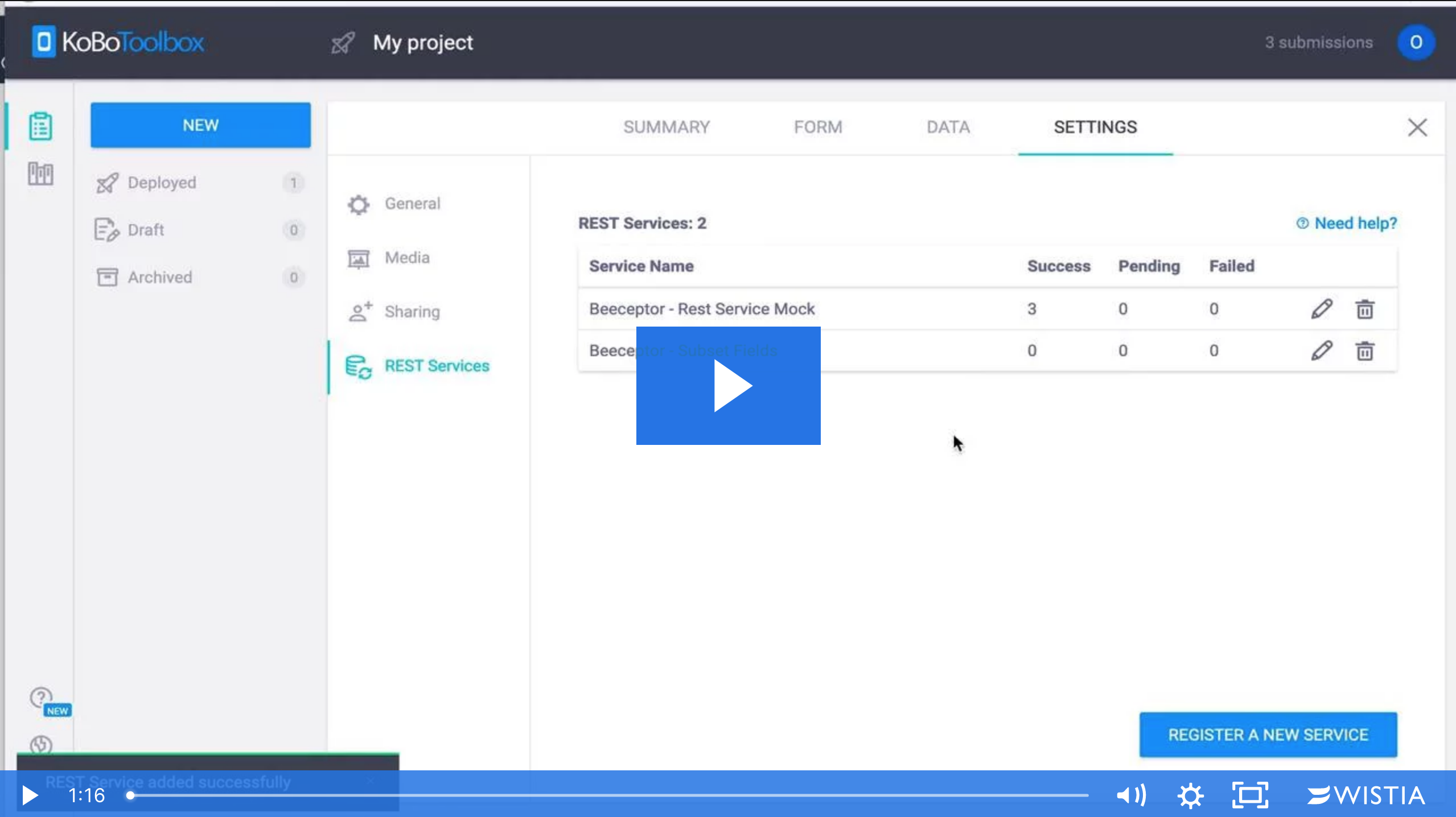Switch to the SUMMARY tab
The width and height of the screenshot is (1456, 817).
point(666,127)
